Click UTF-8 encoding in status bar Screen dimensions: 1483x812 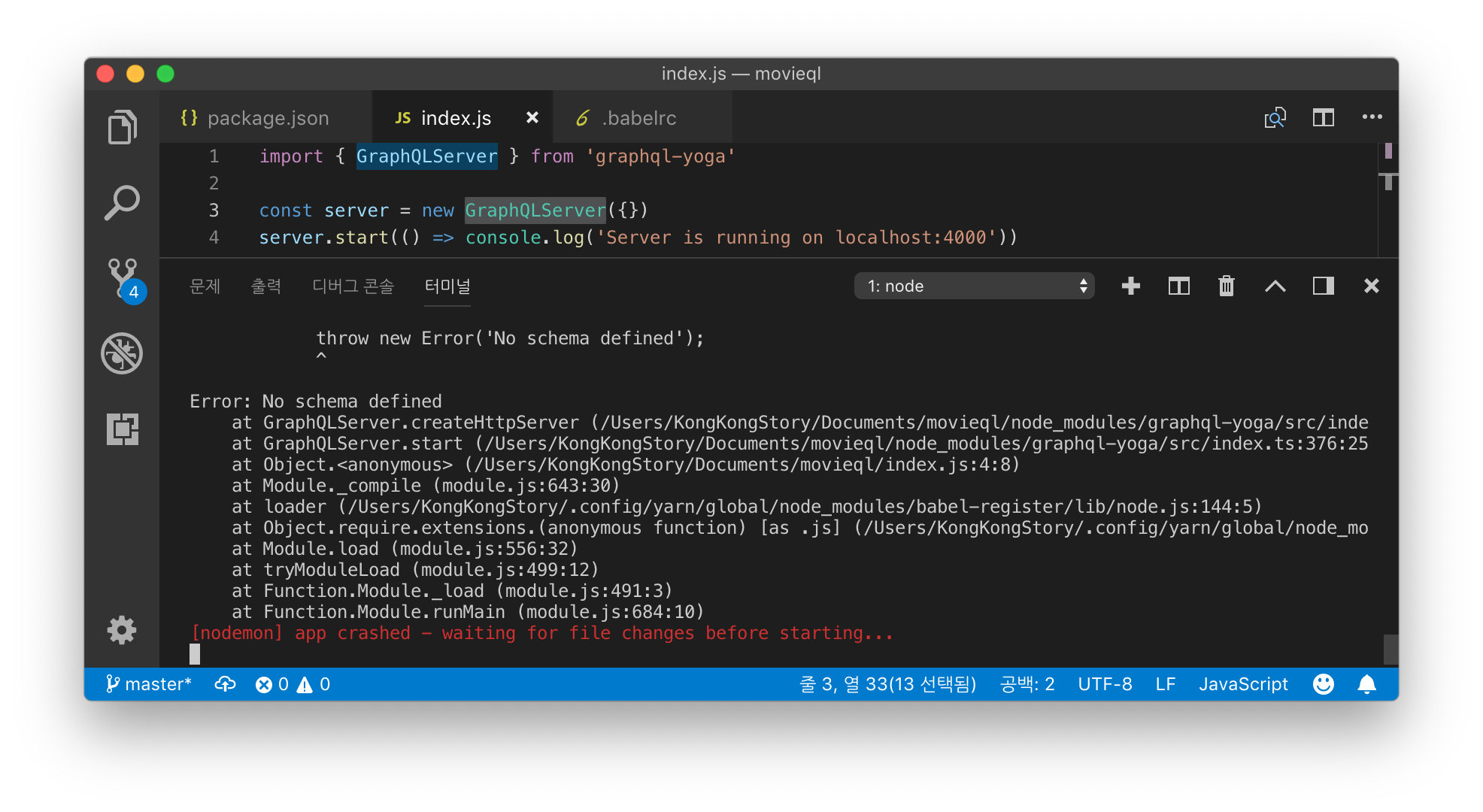click(x=1104, y=684)
